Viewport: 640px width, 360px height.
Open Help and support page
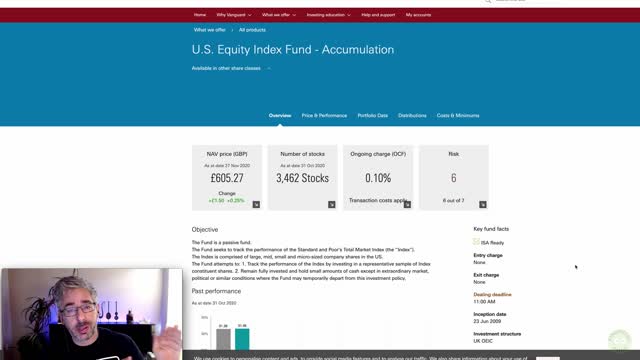[x=378, y=15]
